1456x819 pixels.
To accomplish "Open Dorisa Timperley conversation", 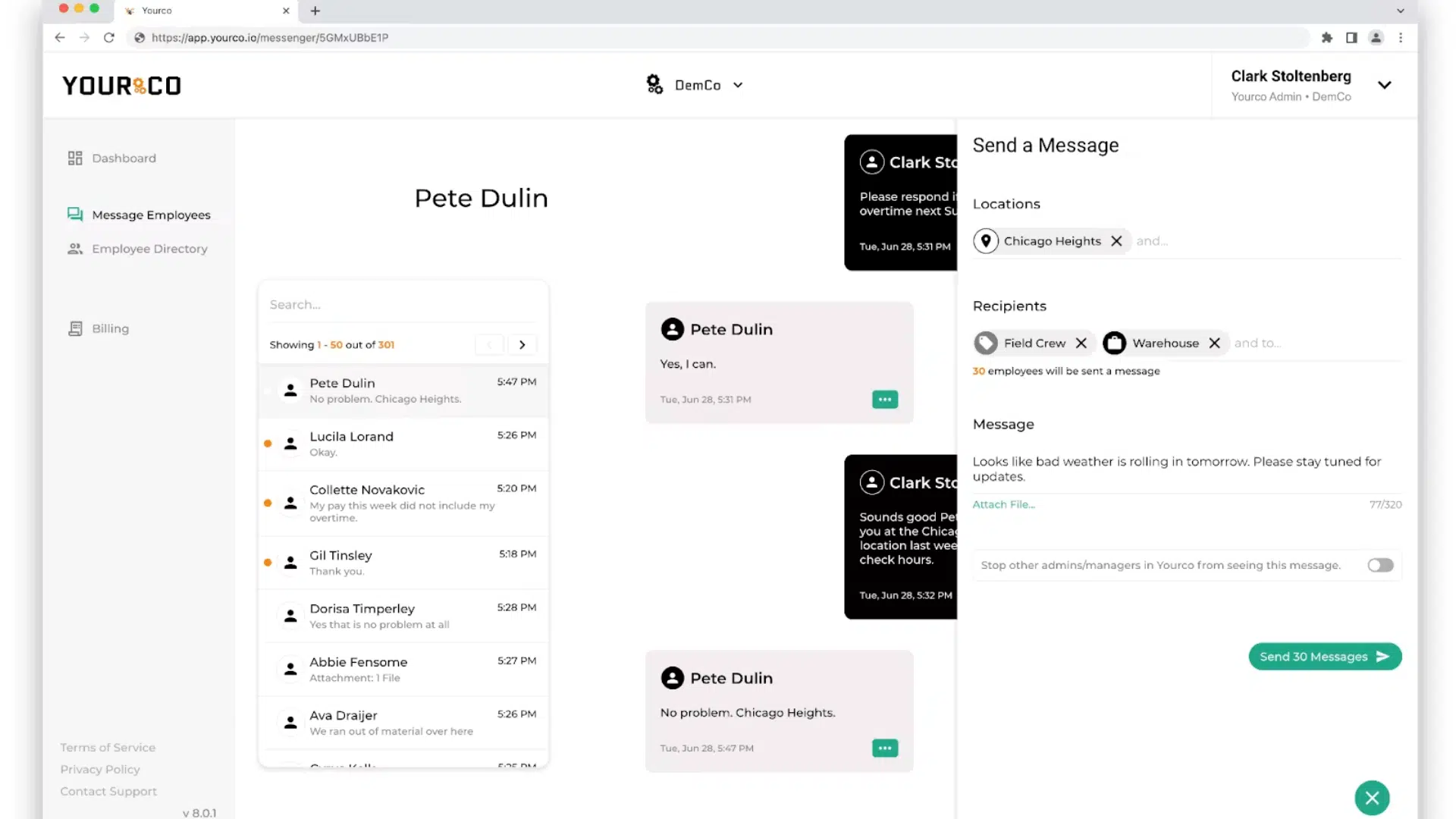I will tap(403, 616).
